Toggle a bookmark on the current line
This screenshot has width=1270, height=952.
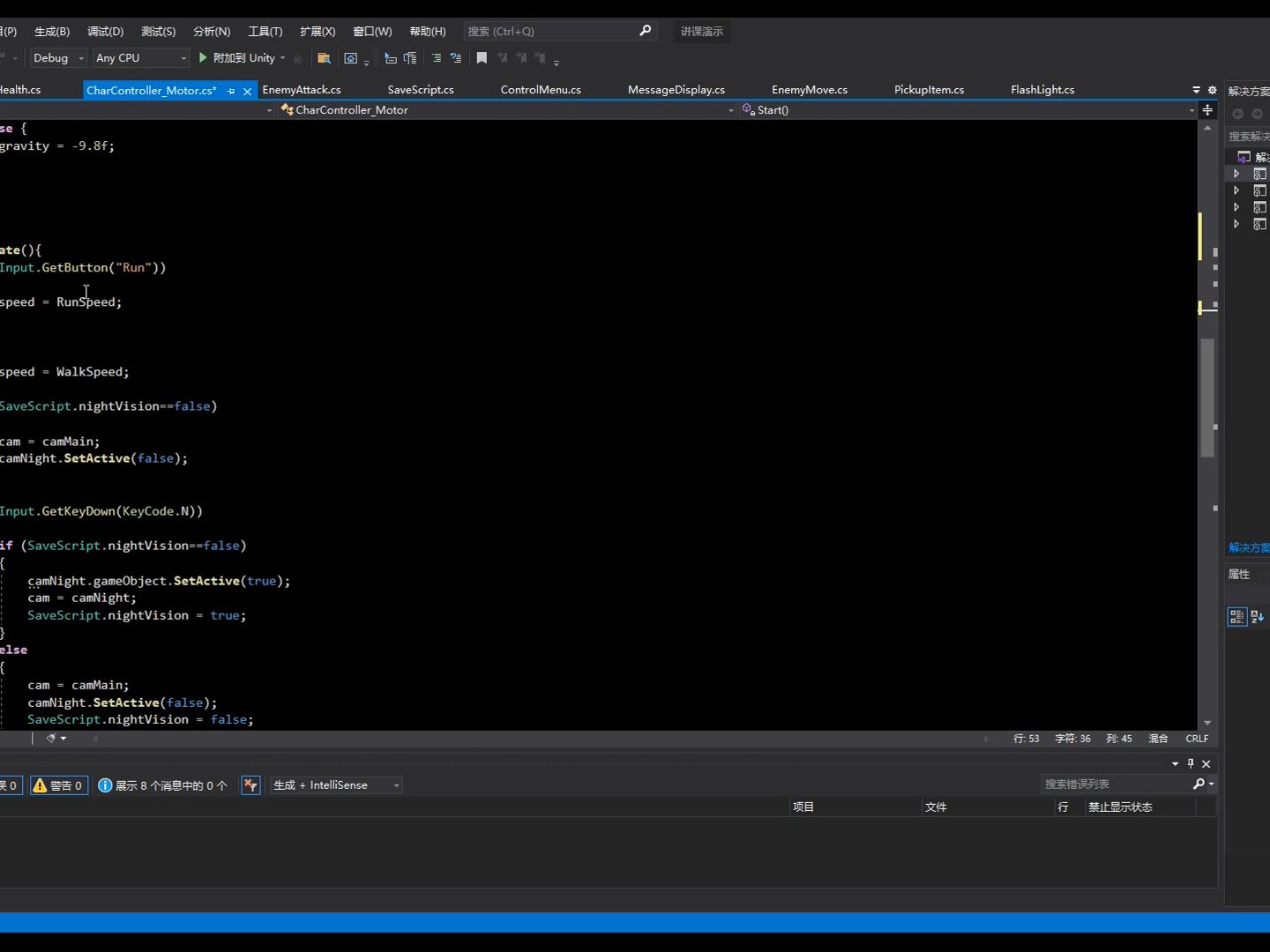click(x=482, y=58)
